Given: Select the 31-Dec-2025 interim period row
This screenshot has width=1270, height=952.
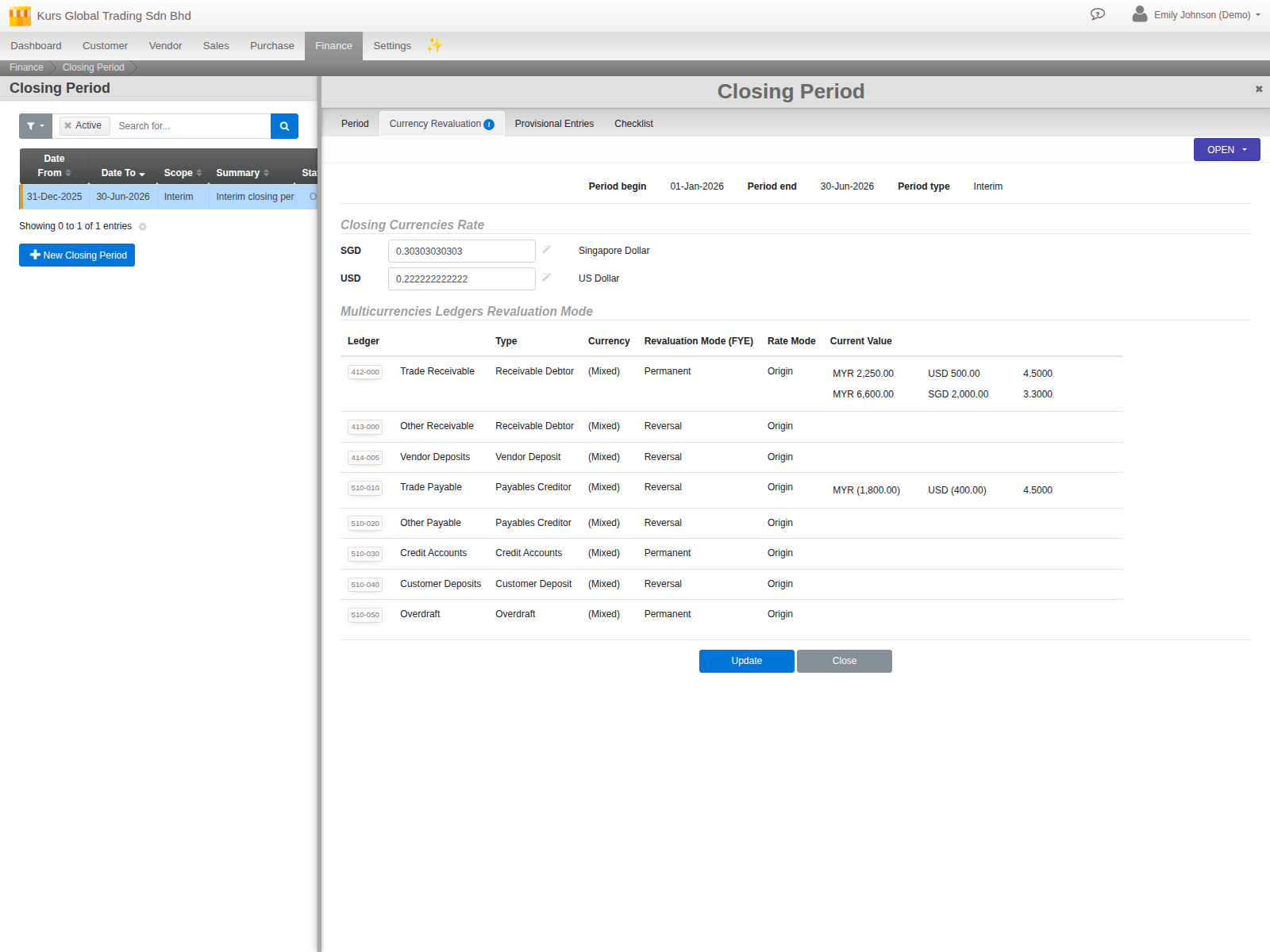Looking at the screenshot, I should coord(168,197).
